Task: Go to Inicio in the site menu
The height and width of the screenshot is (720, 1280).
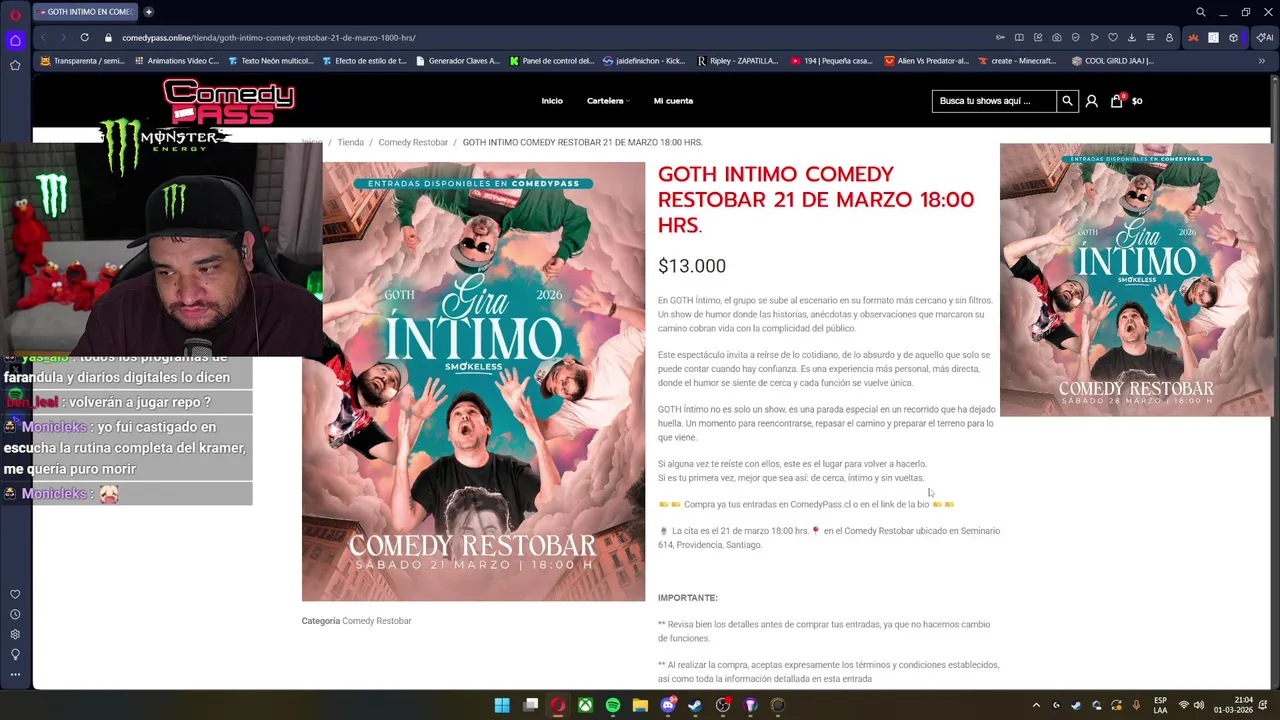Action: pos(552,101)
